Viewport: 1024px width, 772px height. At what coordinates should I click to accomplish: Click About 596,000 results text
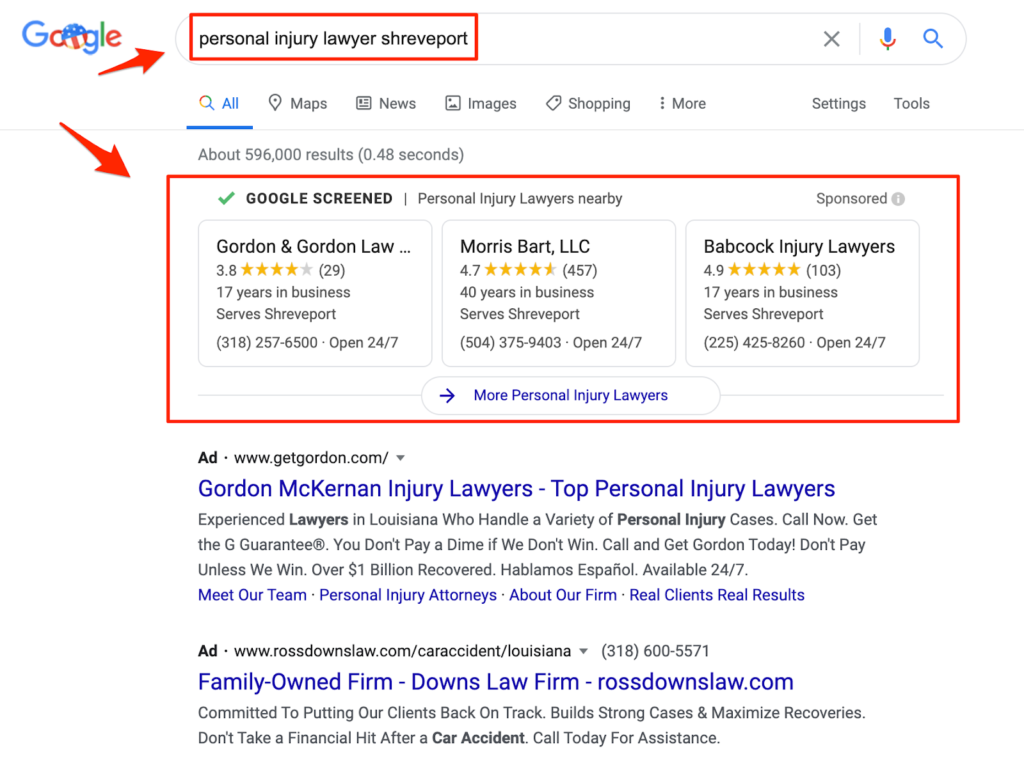pyautogui.click(x=331, y=155)
